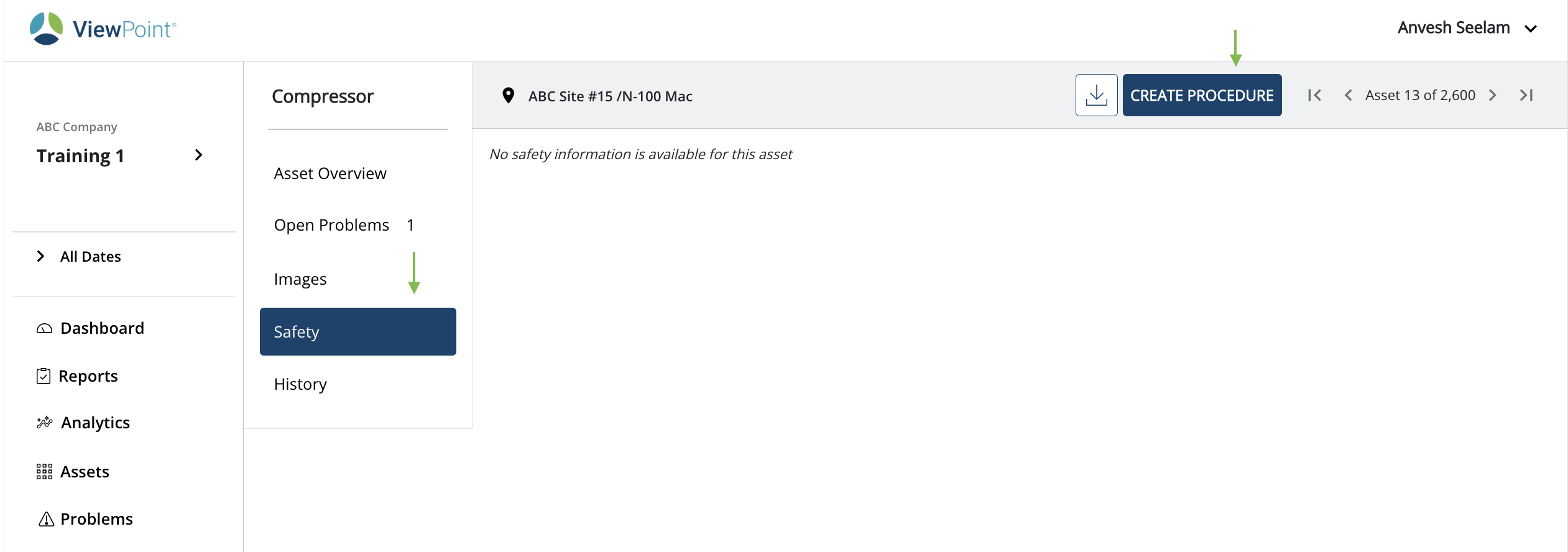View the Problems page
1568x552 pixels.
(x=96, y=519)
